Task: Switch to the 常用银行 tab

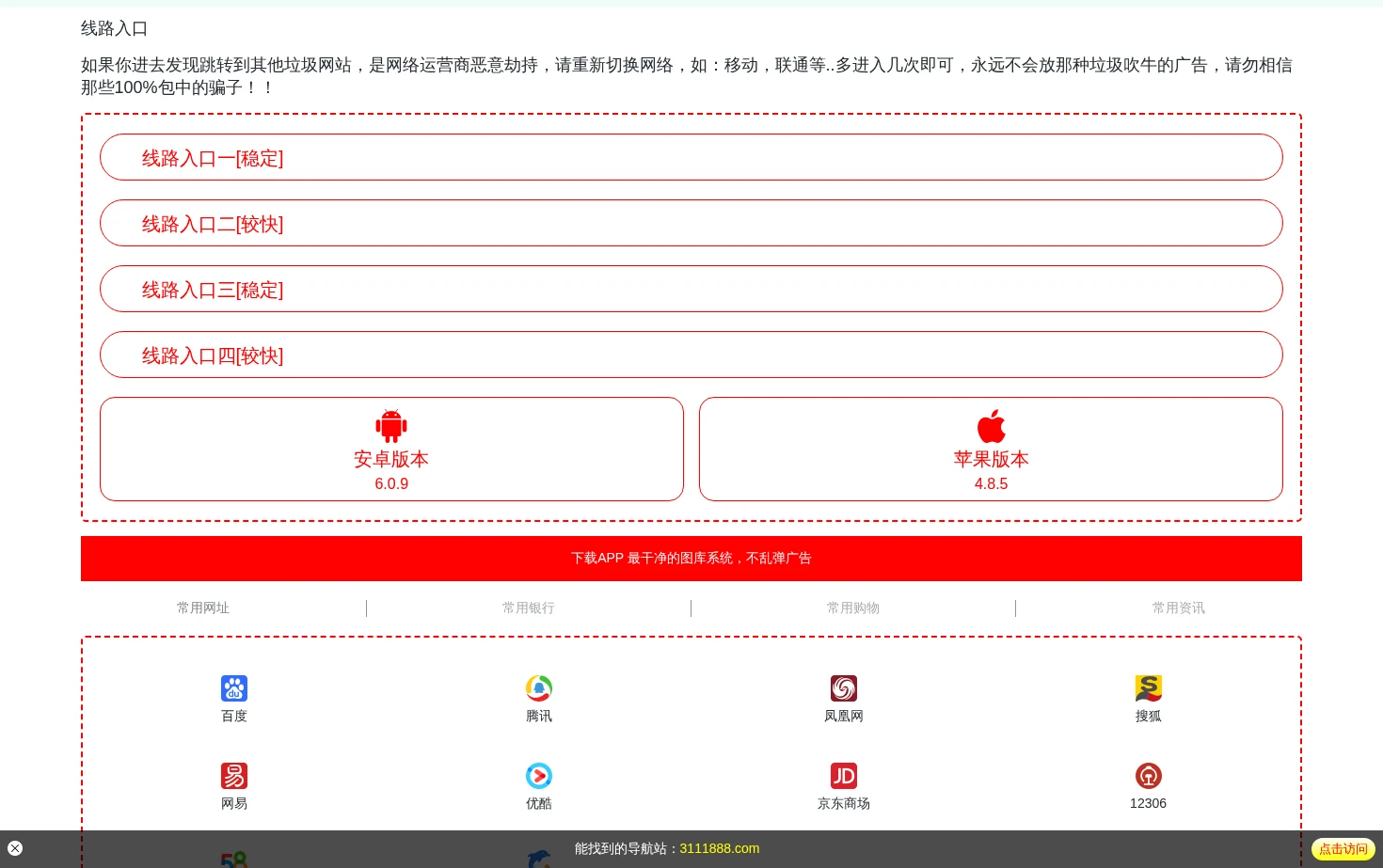Action: 529,608
